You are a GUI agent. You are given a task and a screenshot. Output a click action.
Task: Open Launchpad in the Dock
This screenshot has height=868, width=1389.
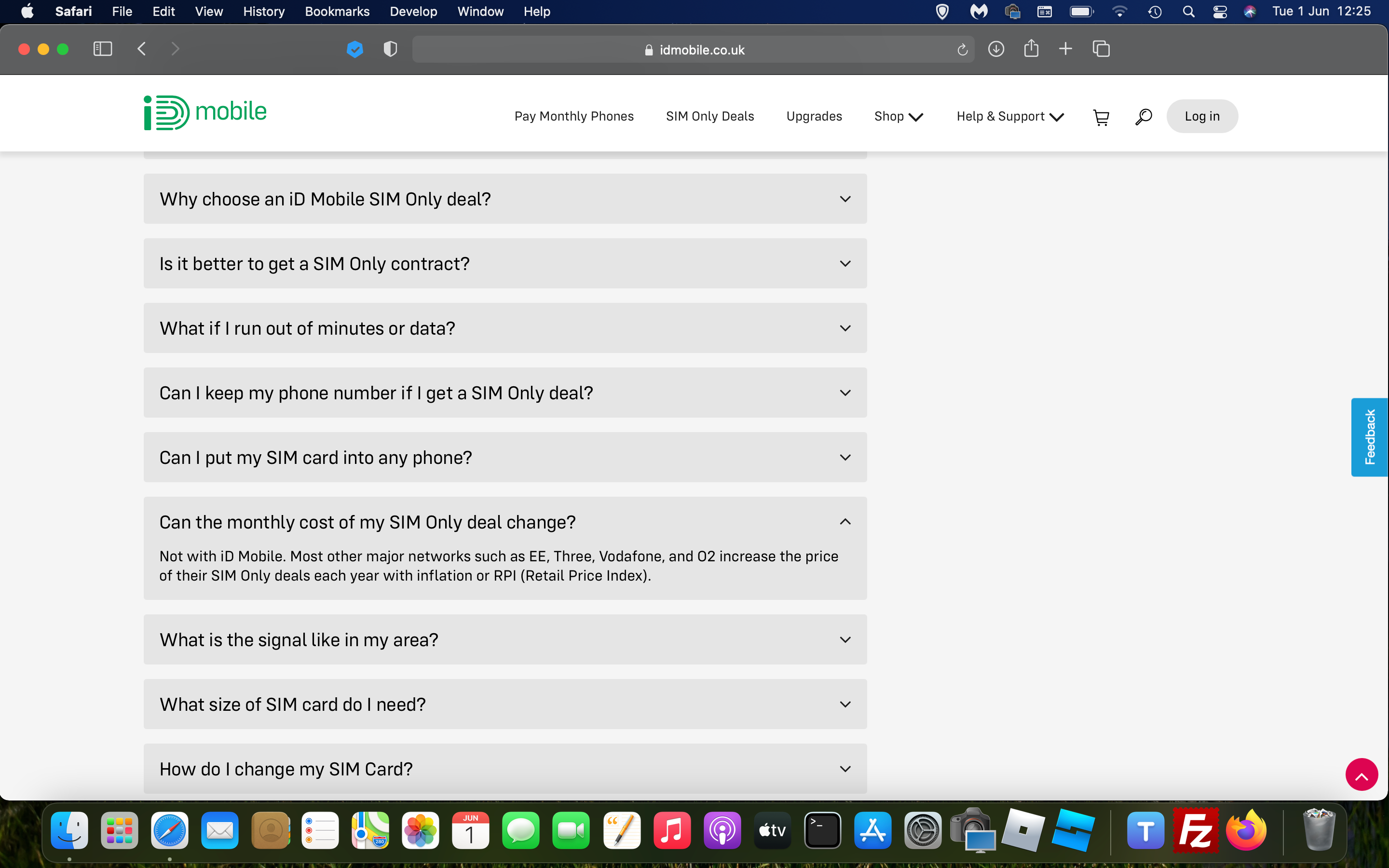click(120, 830)
